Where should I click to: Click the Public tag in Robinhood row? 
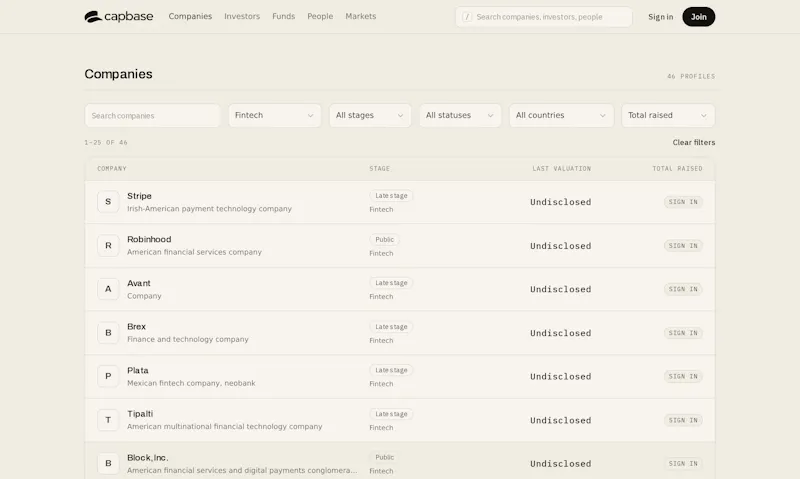click(x=385, y=240)
